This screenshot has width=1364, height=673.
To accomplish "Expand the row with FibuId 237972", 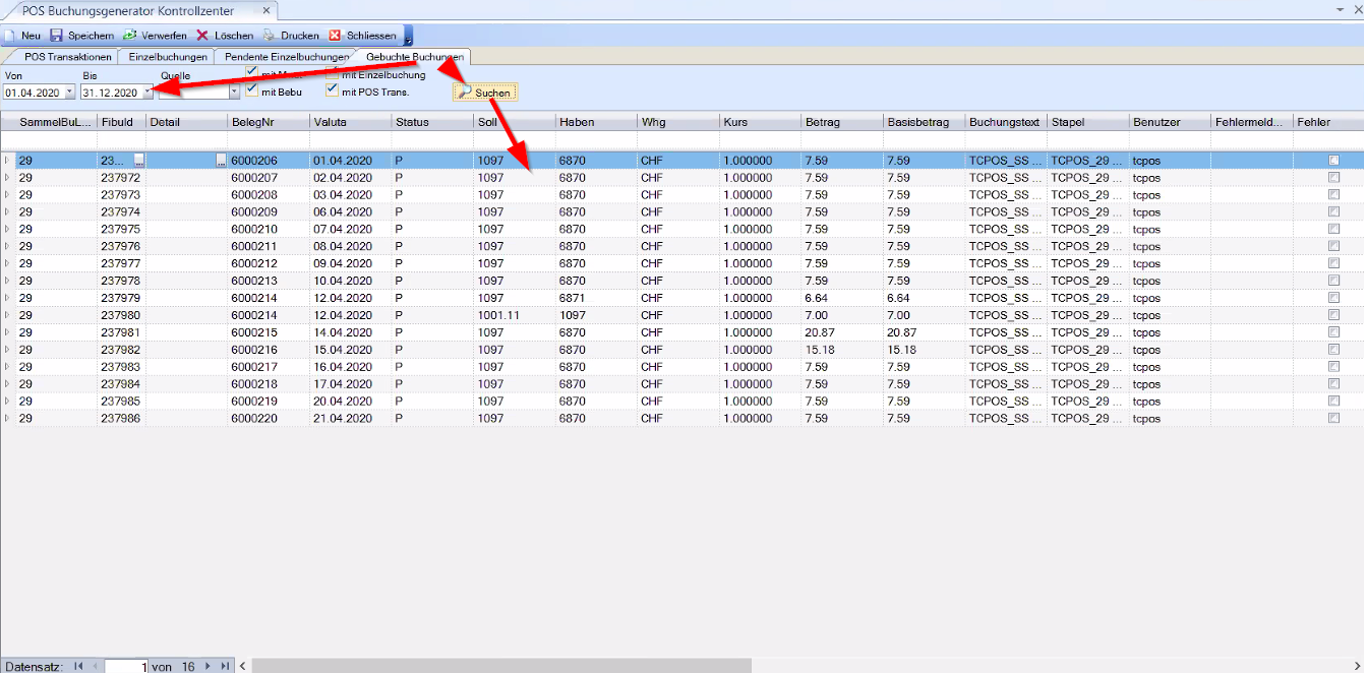I will pos(7,178).
